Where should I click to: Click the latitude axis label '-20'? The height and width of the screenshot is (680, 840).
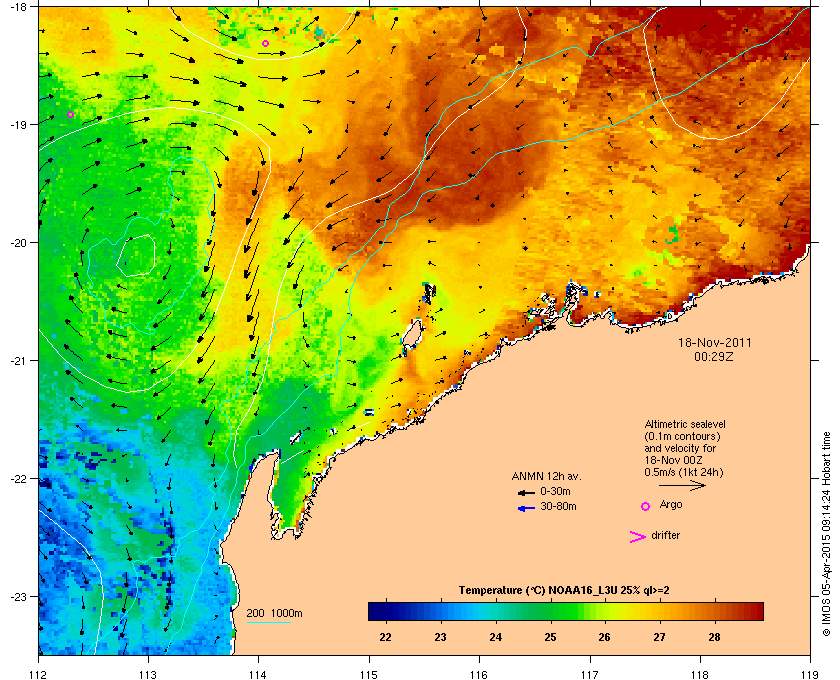pos(20,243)
